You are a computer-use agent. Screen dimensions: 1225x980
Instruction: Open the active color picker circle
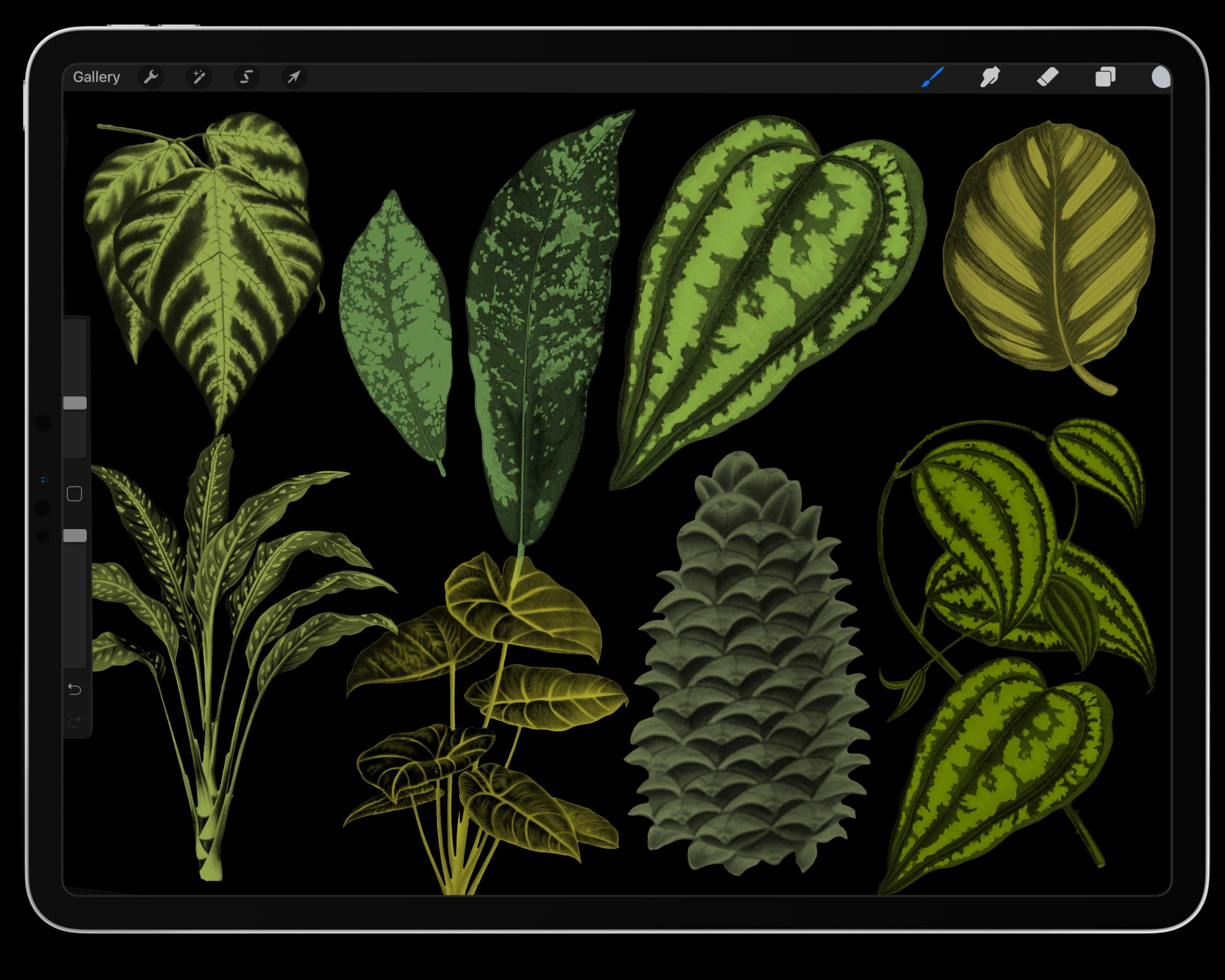tap(1161, 77)
